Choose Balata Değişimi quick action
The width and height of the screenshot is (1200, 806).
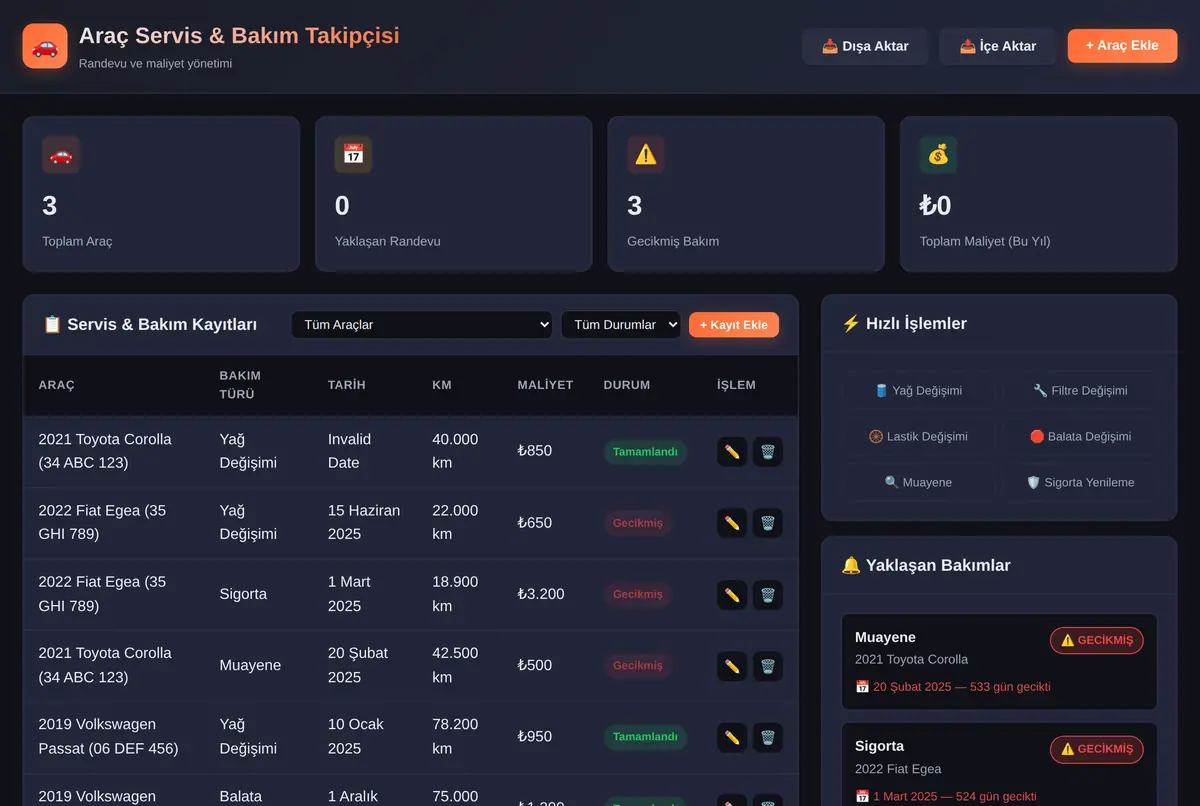tap(1080, 437)
